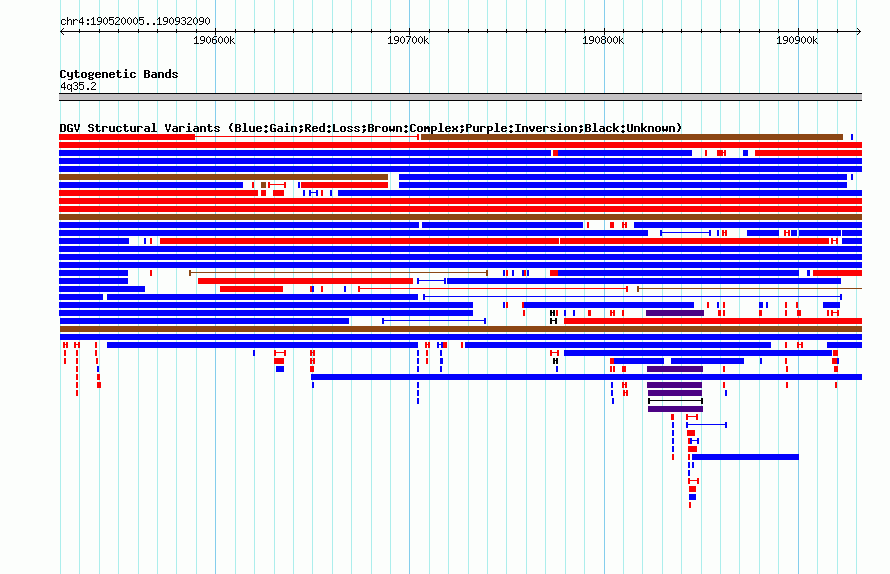Click the black-outlined unknown variant span among purple bars
This screenshot has height=574, width=890.
675,401
